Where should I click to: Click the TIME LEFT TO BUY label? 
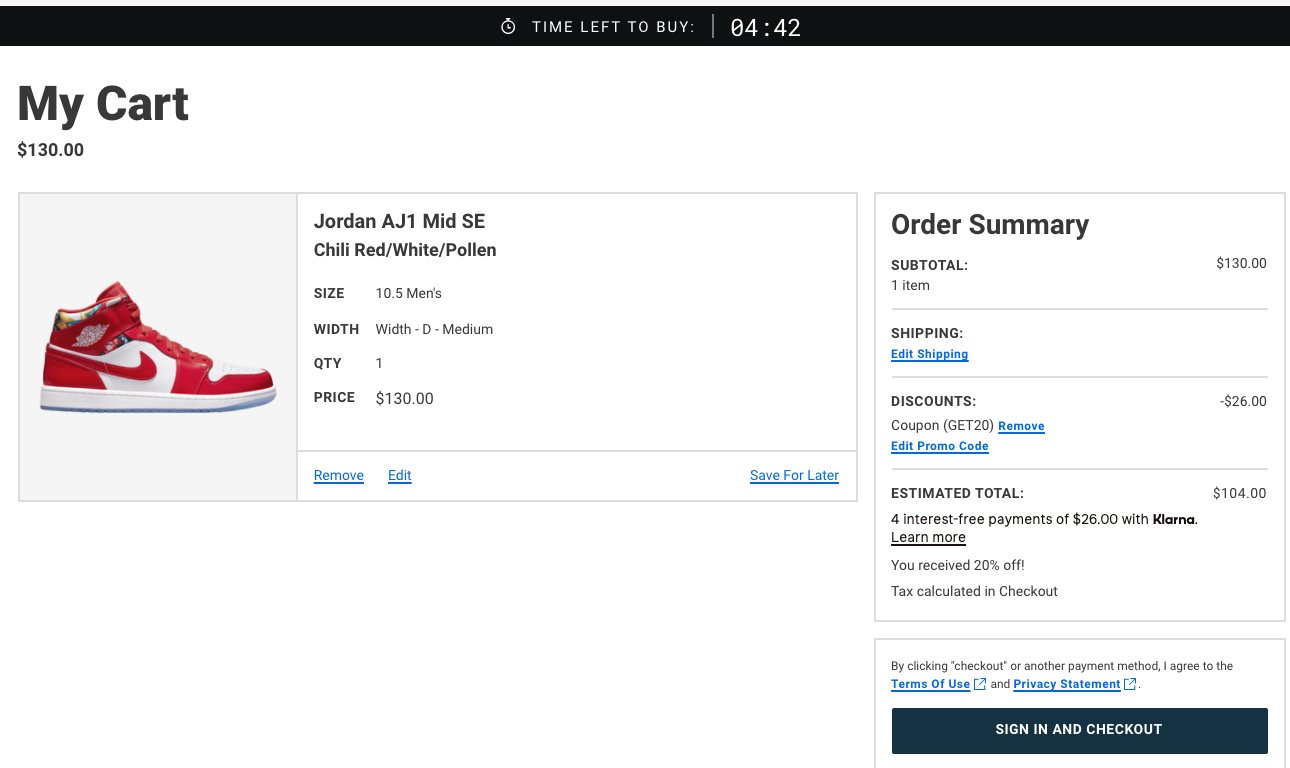pyautogui.click(x=613, y=27)
